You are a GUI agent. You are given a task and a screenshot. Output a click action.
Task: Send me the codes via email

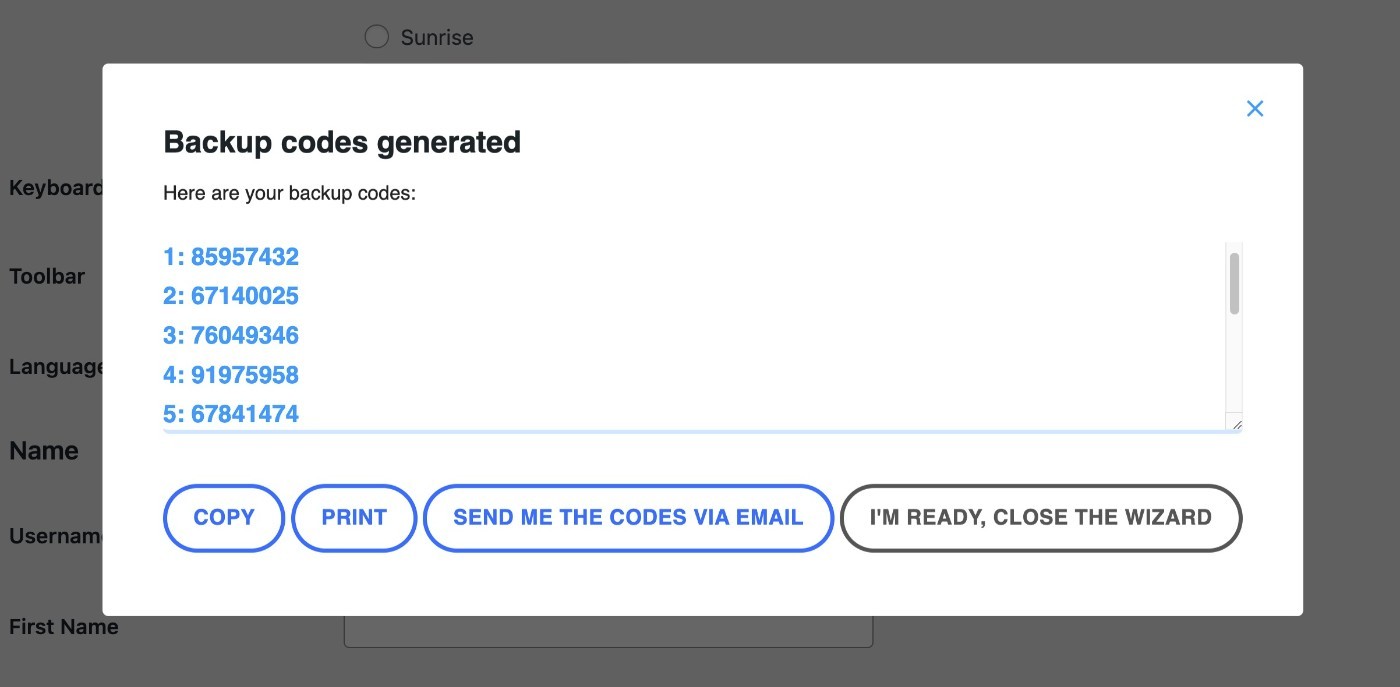(x=628, y=518)
